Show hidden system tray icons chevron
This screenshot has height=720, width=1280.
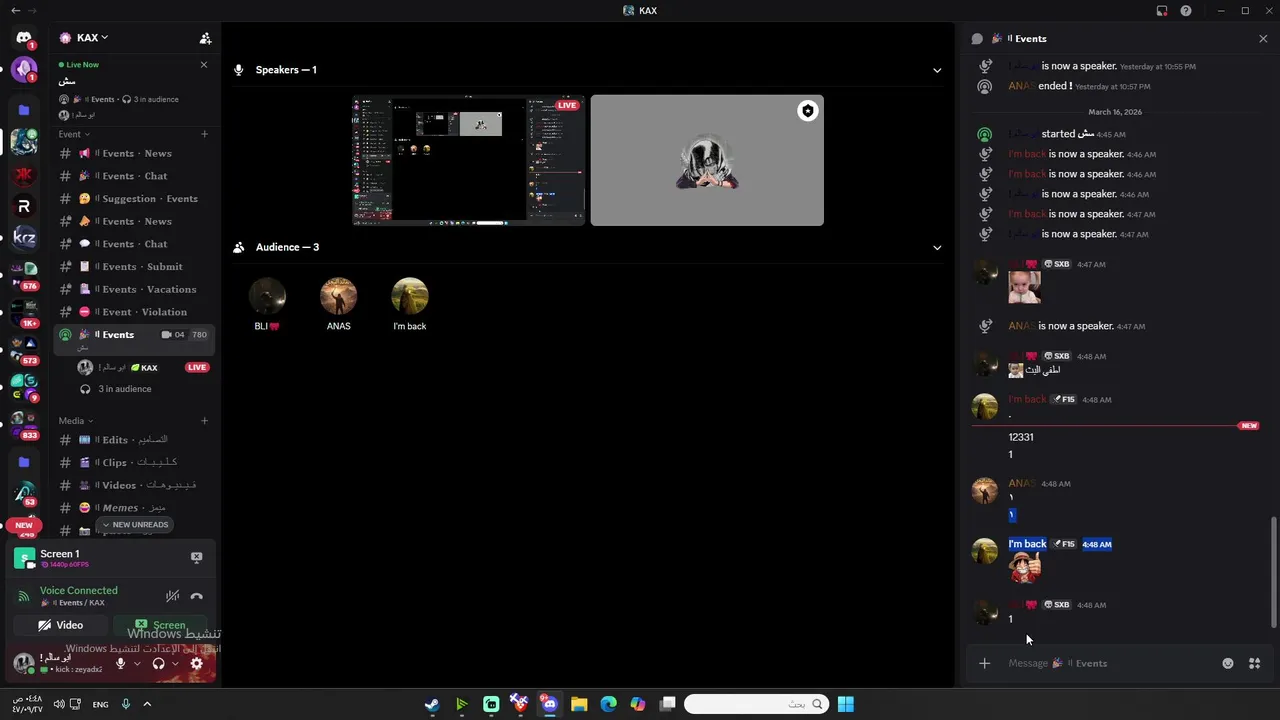pos(147,704)
